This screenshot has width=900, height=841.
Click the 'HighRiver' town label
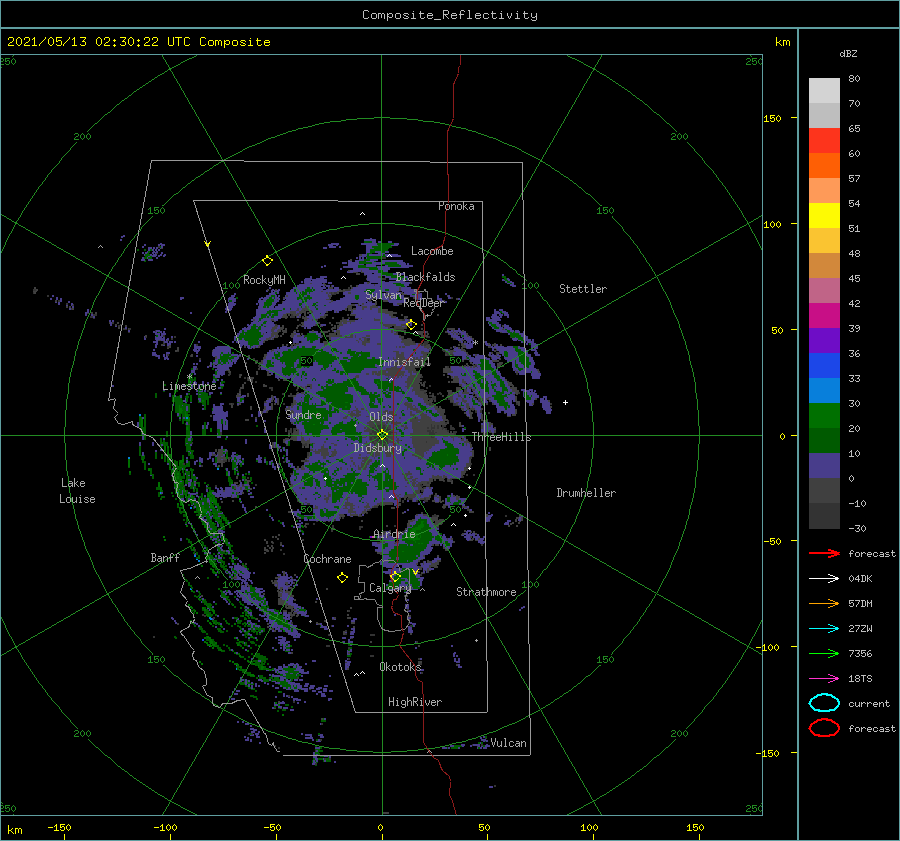(x=415, y=702)
